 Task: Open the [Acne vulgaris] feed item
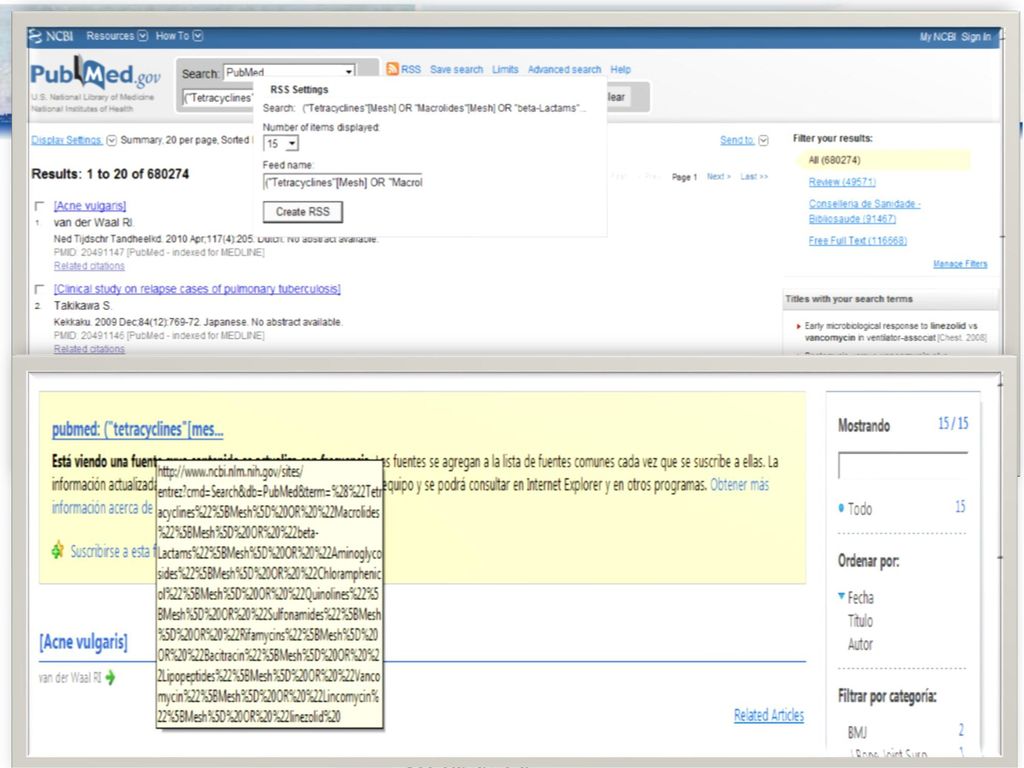pos(83,642)
